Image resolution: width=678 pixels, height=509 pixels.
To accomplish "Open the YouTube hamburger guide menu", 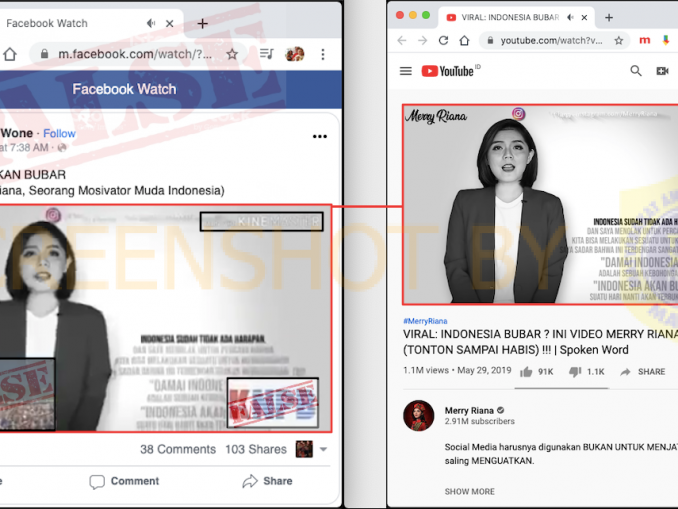I will (x=406, y=71).
